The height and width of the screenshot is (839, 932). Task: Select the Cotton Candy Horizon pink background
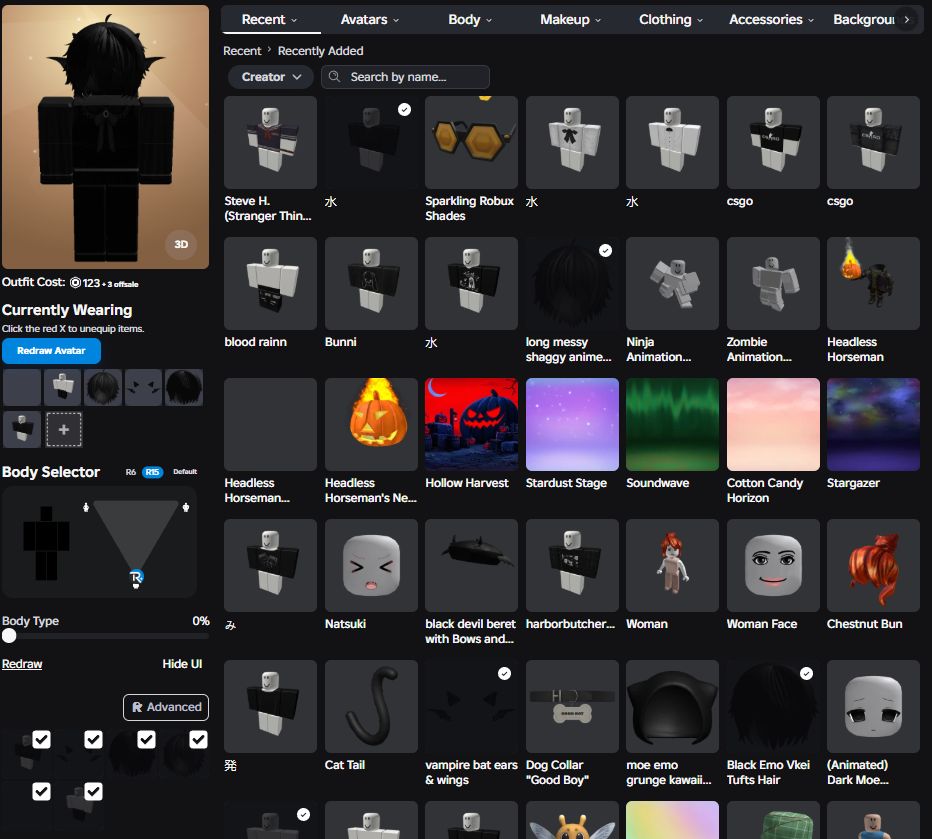tap(773, 424)
